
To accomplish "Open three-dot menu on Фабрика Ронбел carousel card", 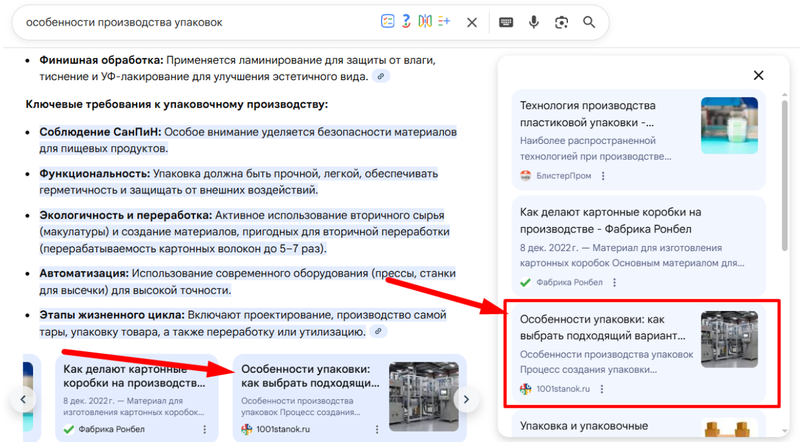I will (205, 429).
